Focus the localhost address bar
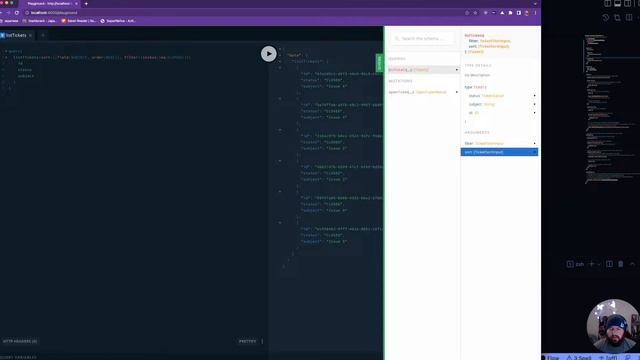Viewport: 640px width, 360px height. click(245, 13)
